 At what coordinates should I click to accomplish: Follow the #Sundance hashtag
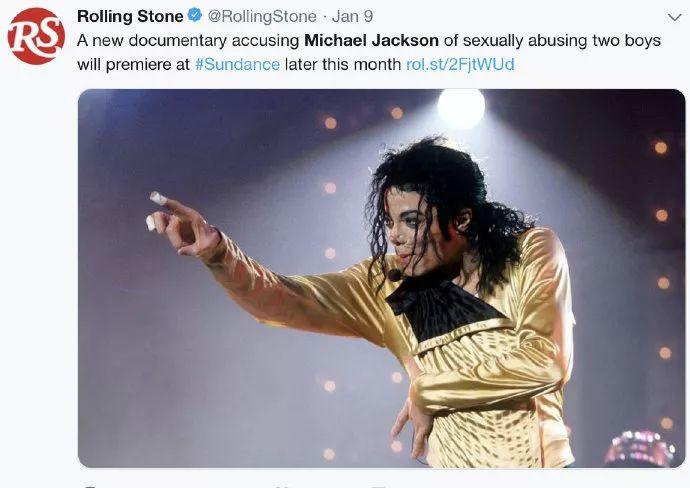pos(237,64)
